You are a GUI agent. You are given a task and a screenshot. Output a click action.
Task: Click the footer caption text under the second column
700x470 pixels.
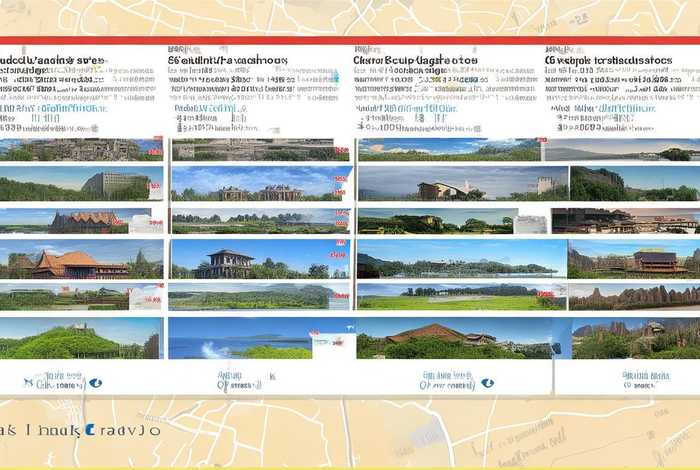pyautogui.click(x=240, y=381)
